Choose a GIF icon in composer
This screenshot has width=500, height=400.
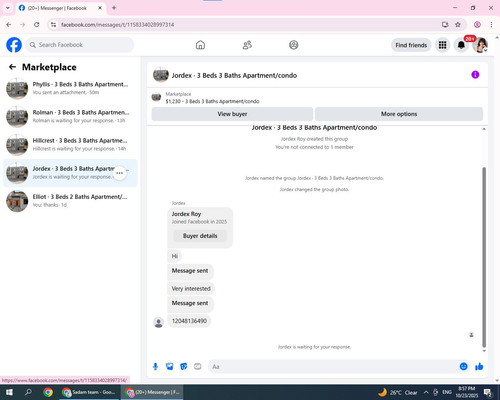[x=198, y=367]
